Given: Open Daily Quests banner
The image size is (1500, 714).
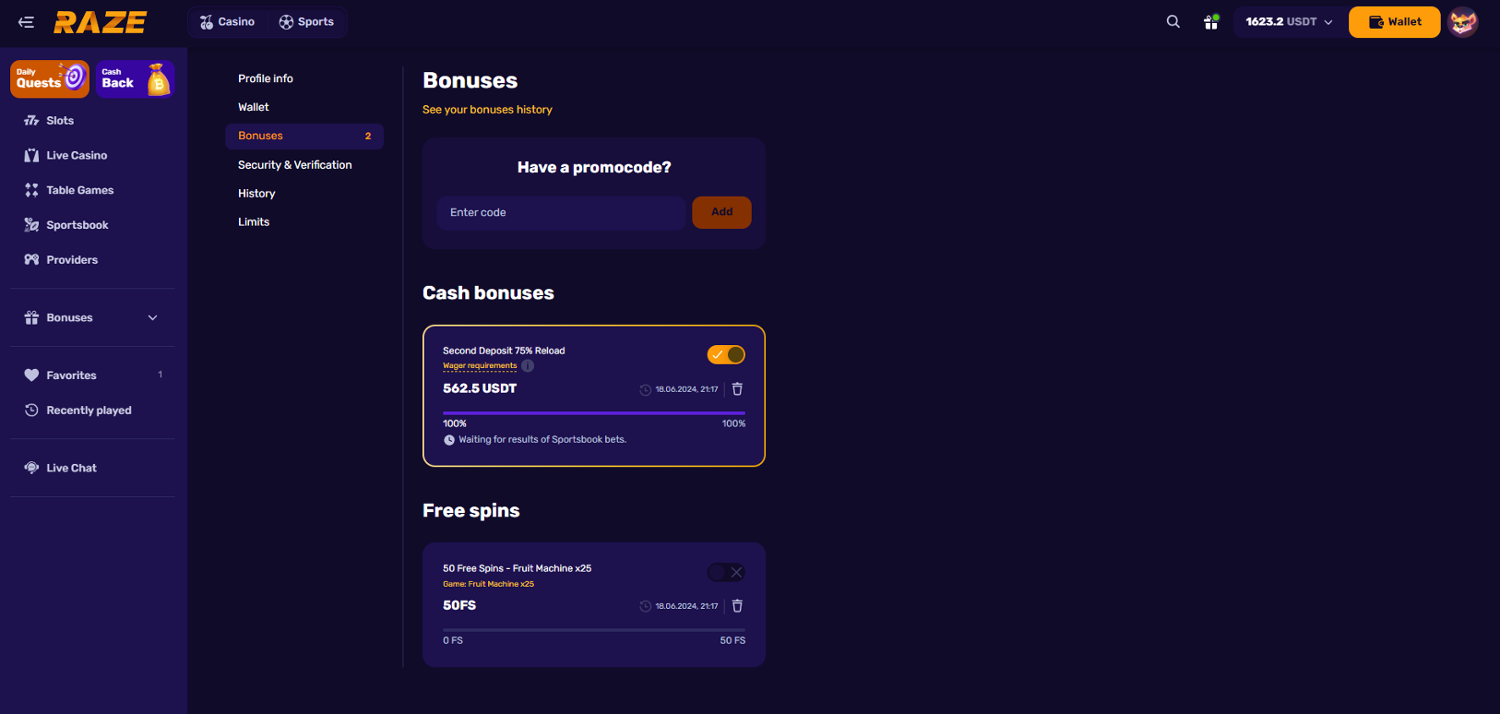Looking at the screenshot, I should pos(50,79).
